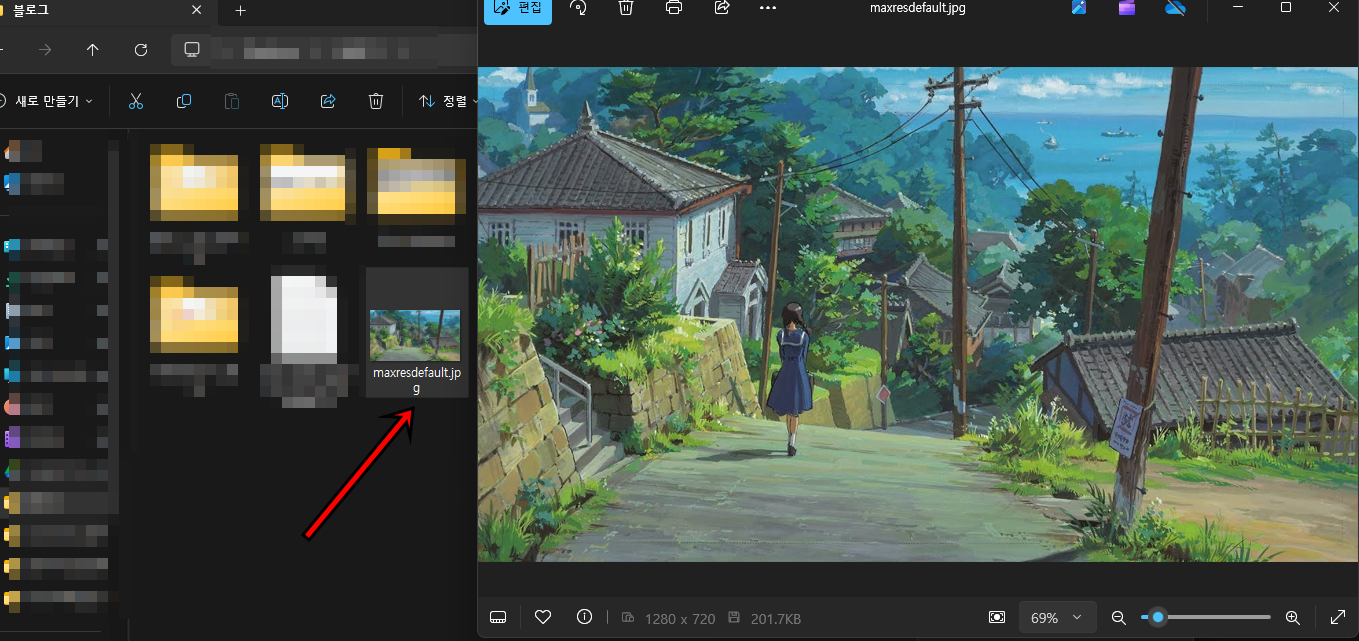Click the 편집 (Edit) button in Photos

pyautogui.click(x=518, y=8)
